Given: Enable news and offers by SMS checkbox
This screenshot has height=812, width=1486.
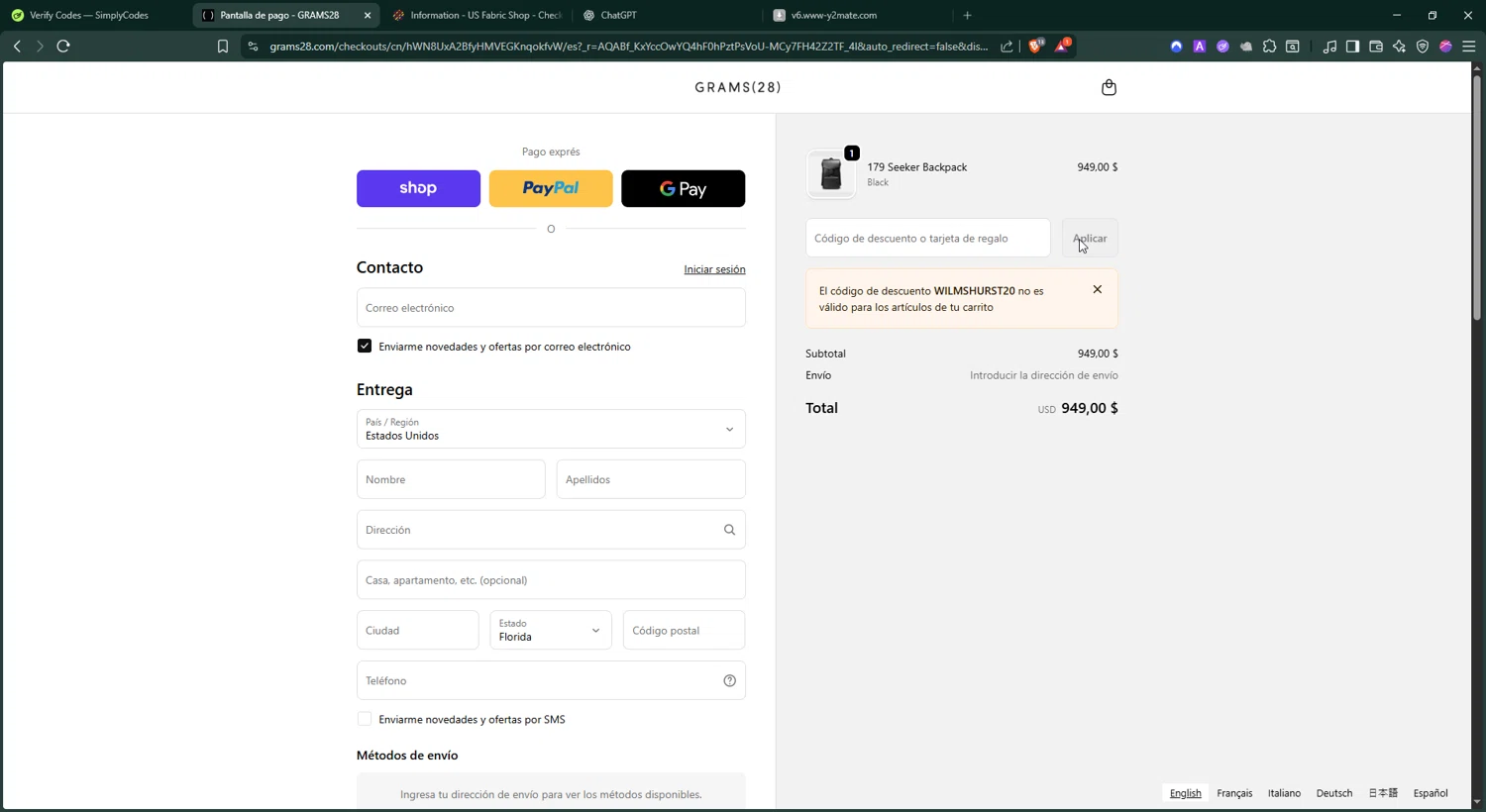Looking at the screenshot, I should click(x=365, y=719).
